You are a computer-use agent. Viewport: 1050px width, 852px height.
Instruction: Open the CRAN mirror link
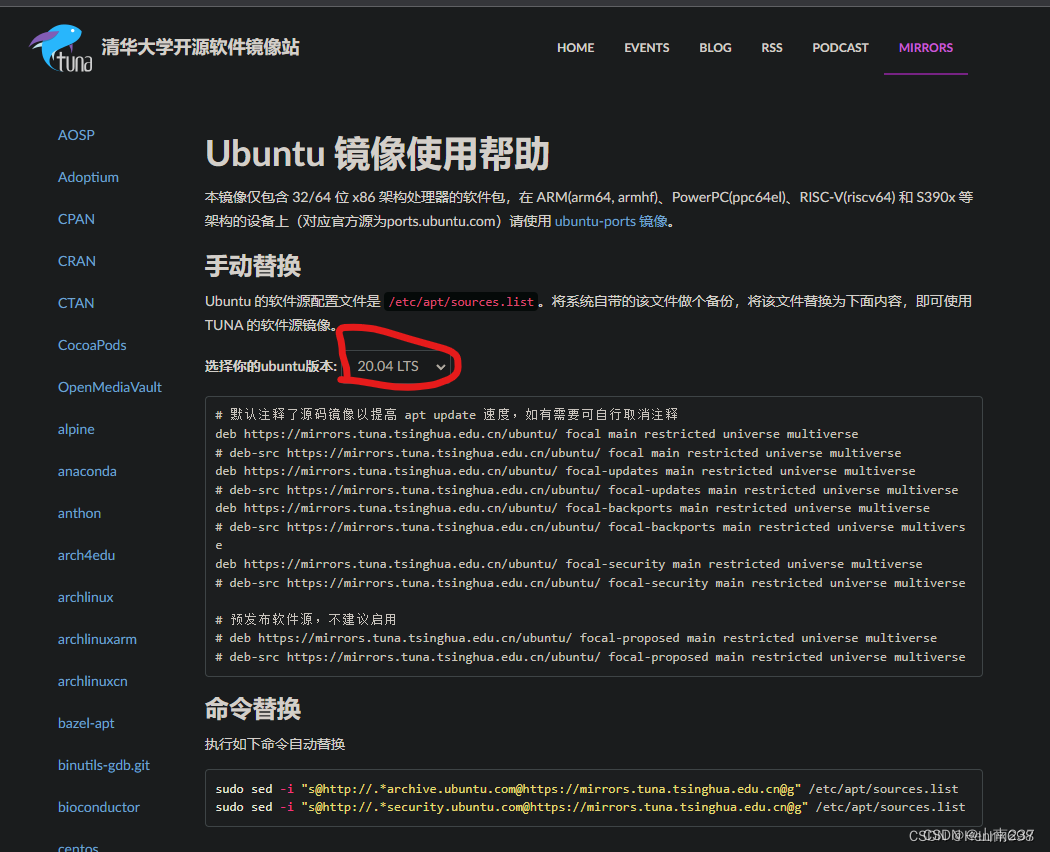pyautogui.click(x=77, y=261)
